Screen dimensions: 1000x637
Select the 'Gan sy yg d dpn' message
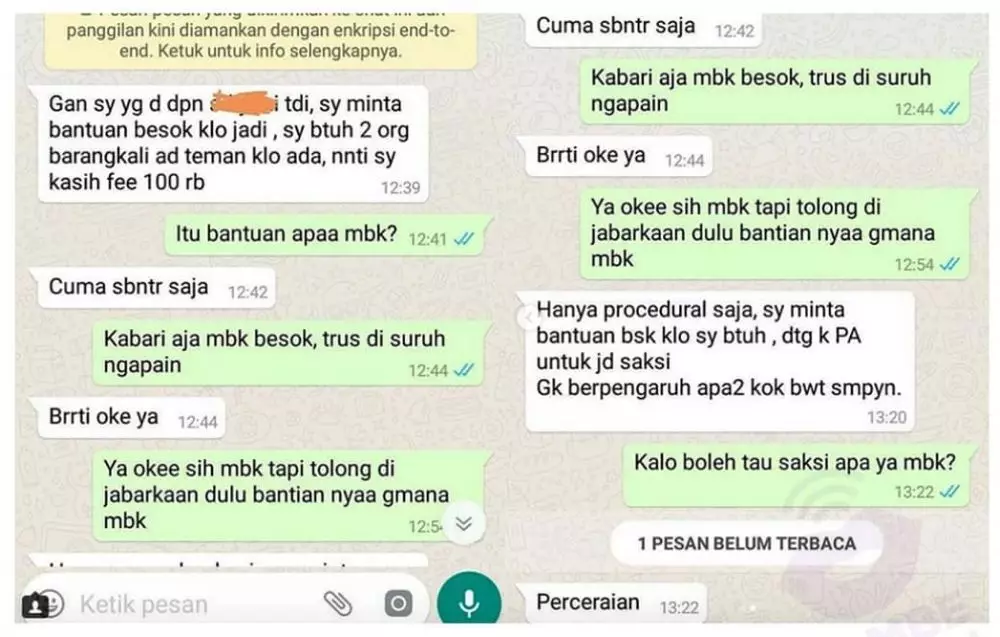(x=232, y=143)
